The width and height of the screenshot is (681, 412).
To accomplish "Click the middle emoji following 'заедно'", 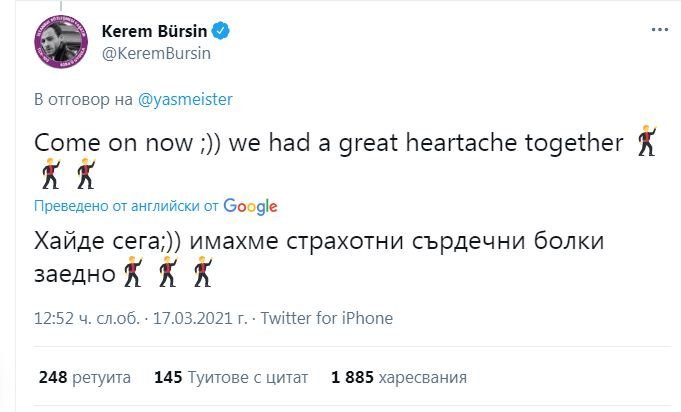I will point(170,272).
